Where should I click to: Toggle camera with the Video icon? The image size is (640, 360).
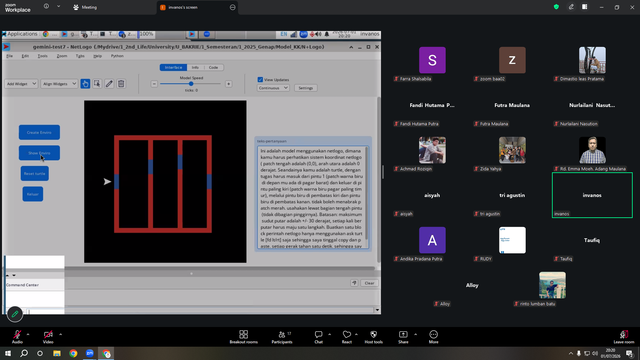click(x=48, y=335)
